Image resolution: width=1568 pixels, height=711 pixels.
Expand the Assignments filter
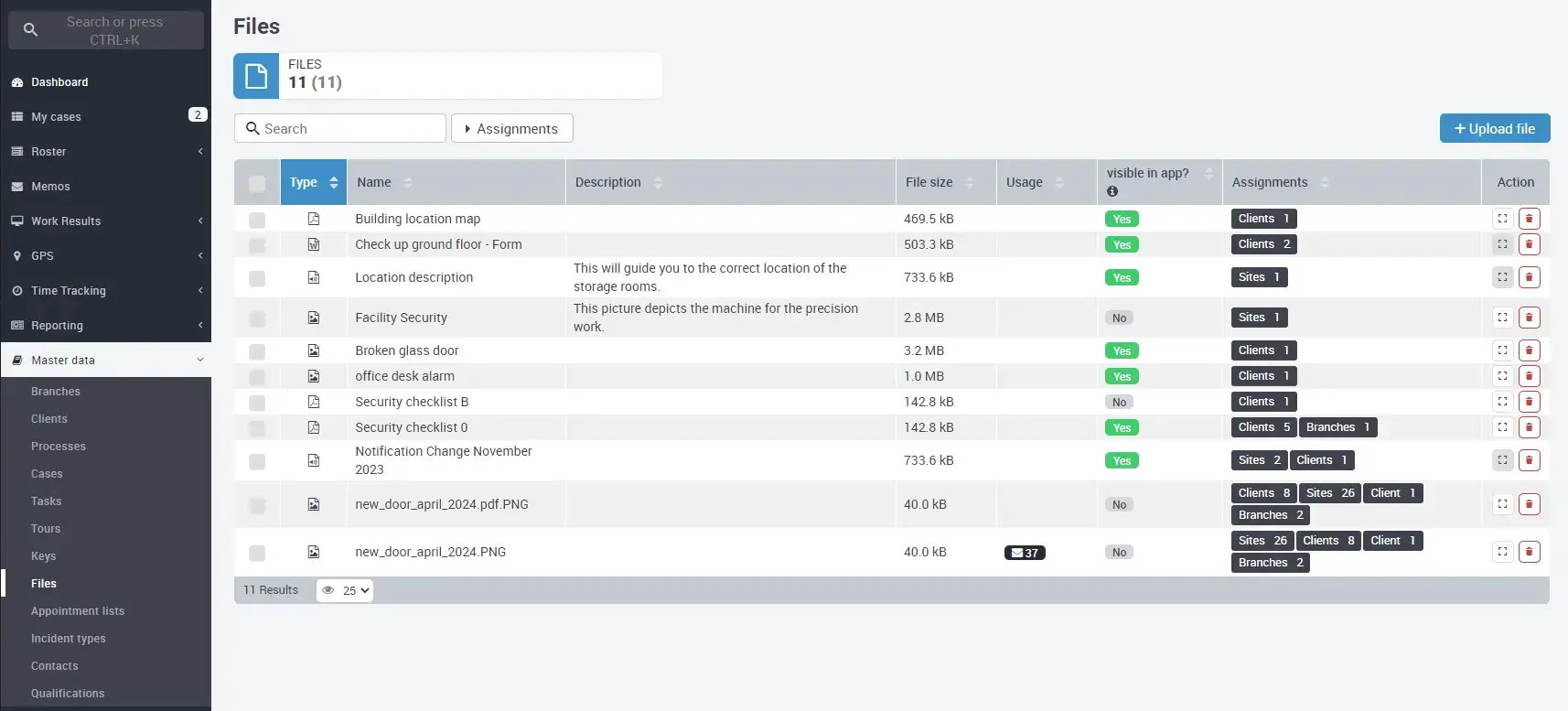tap(511, 129)
